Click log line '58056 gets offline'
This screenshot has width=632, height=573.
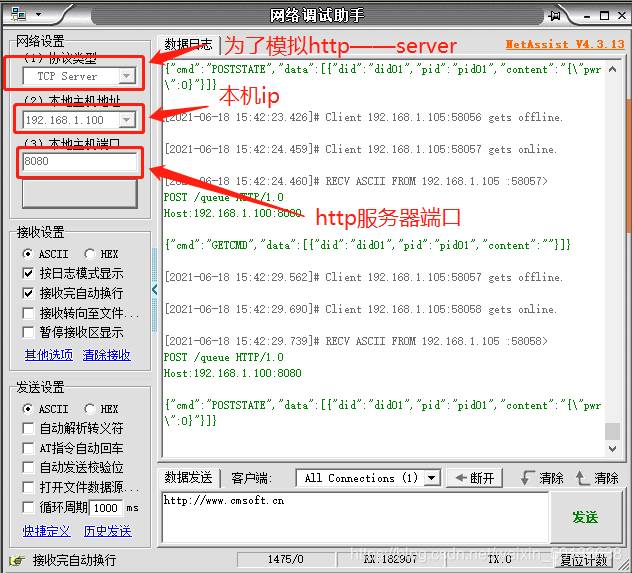pyautogui.click(x=363, y=117)
